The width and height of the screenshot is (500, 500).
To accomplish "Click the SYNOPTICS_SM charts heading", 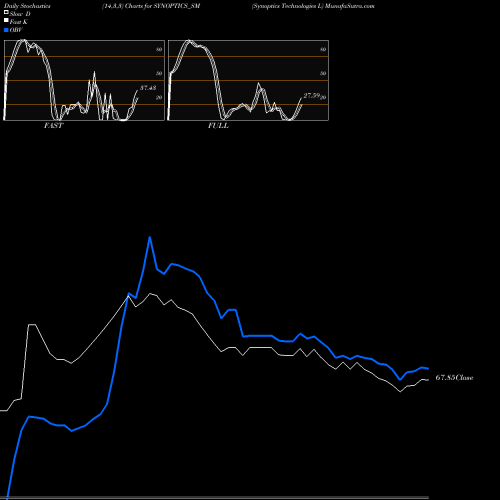I will [x=151, y=6].
